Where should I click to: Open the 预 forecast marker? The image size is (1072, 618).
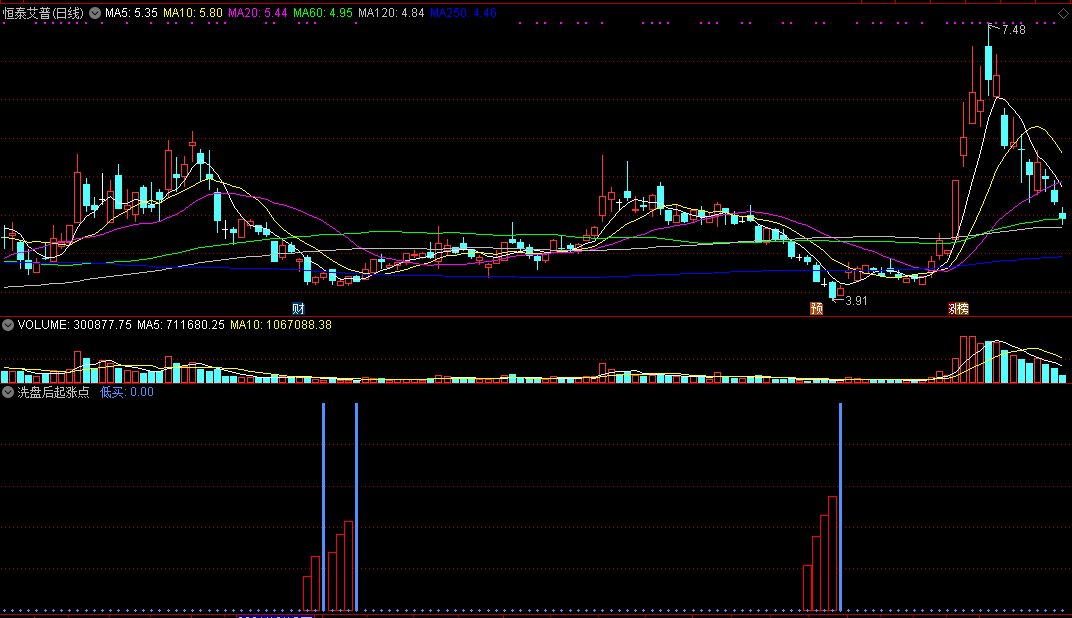[x=816, y=309]
